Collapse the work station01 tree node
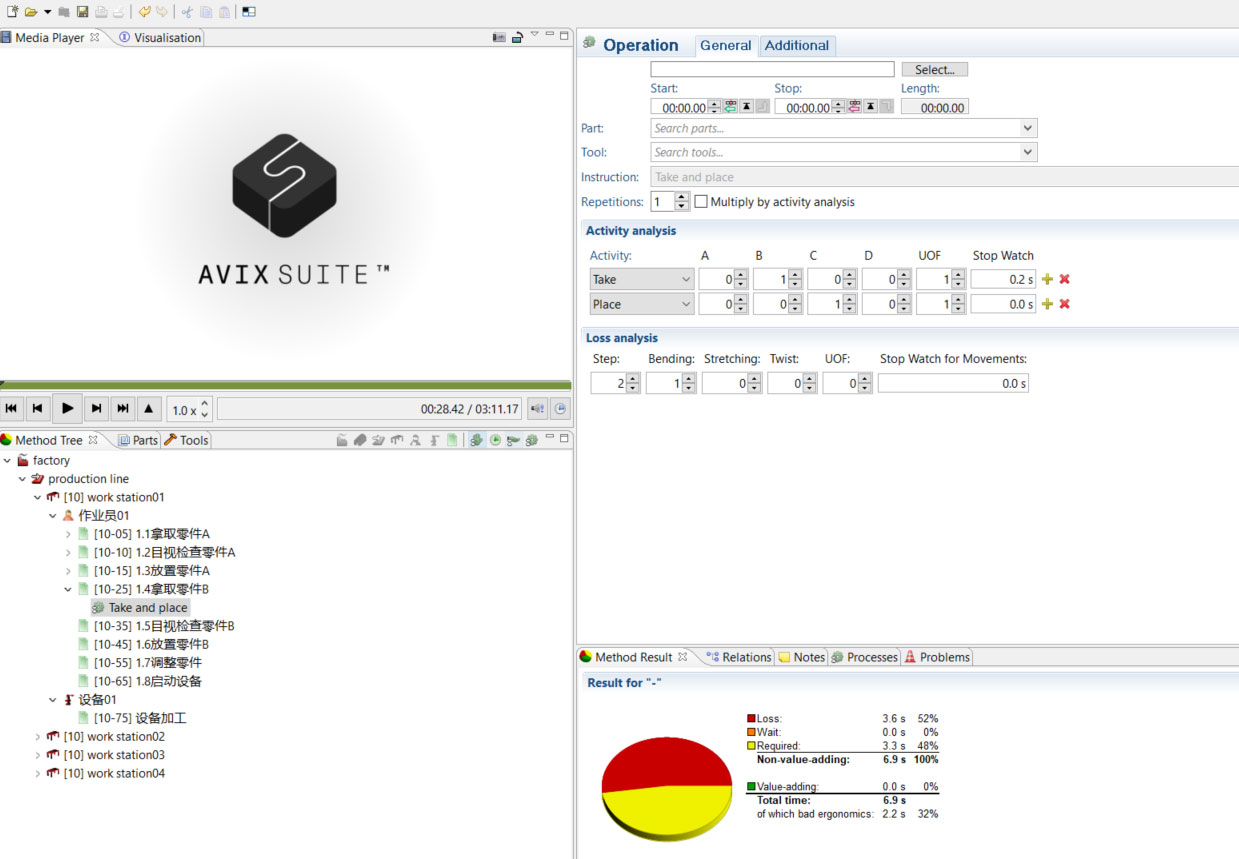The height and width of the screenshot is (859, 1239). (38, 497)
